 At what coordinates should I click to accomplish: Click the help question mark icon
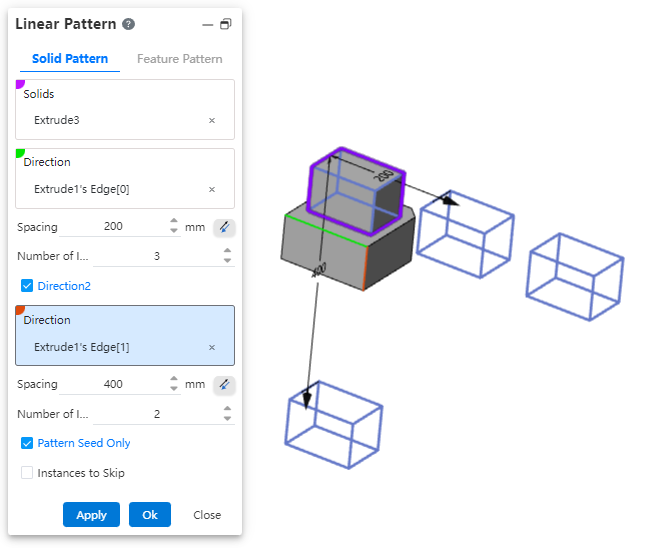coord(129,25)
